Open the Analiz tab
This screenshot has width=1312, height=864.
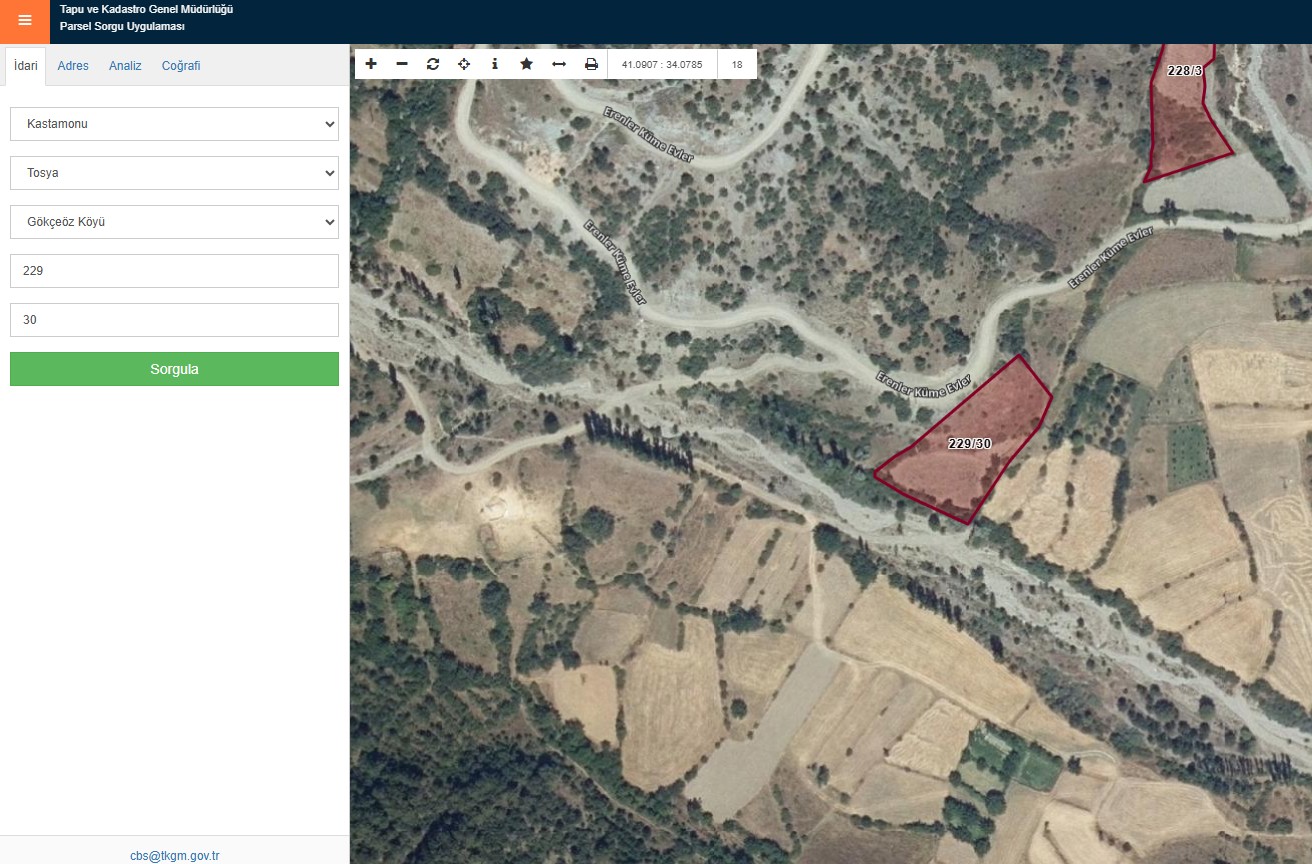click(x=125, y=66)
